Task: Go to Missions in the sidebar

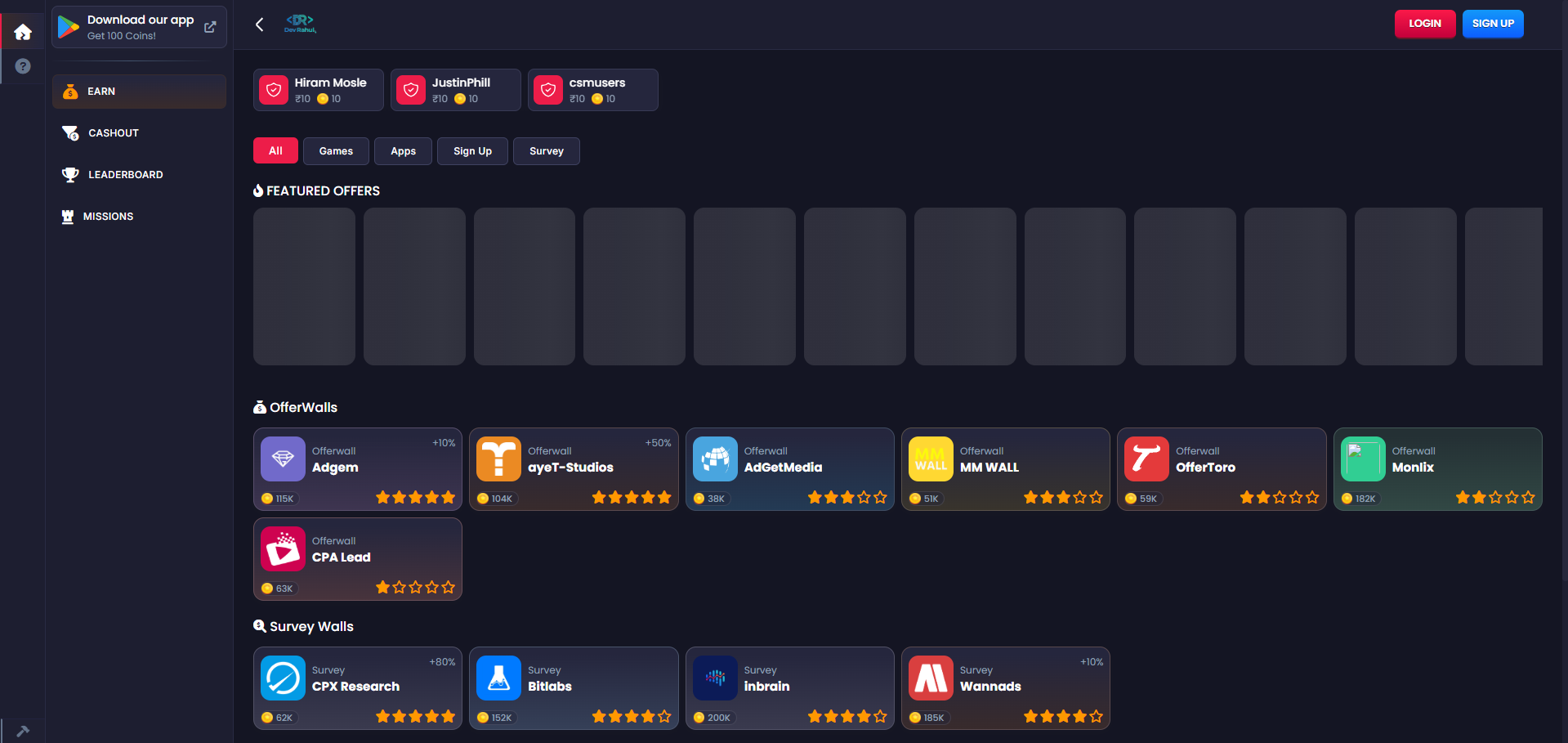Action: [x=108, y=217]
